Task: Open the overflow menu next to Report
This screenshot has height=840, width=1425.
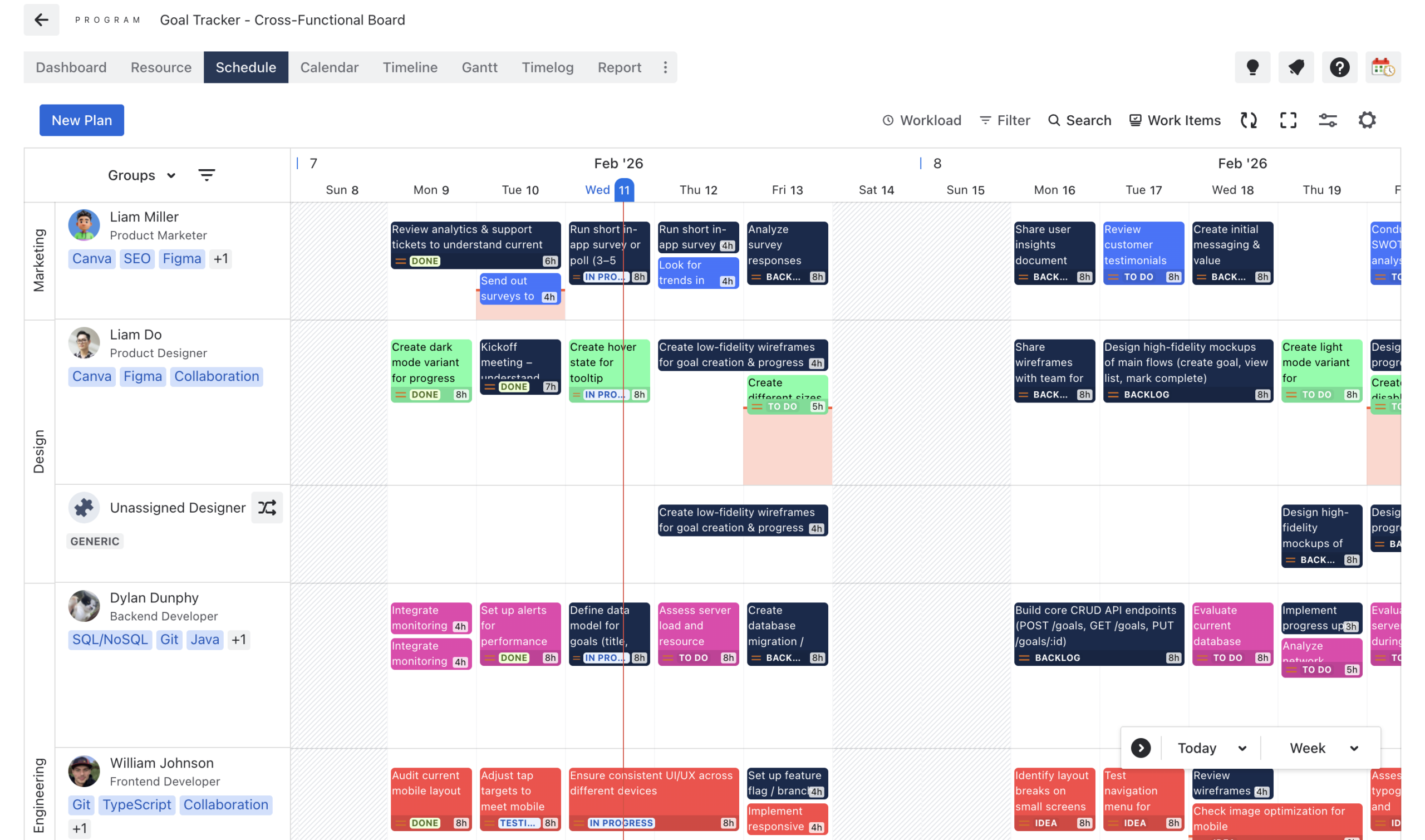Action: (665, 67)
